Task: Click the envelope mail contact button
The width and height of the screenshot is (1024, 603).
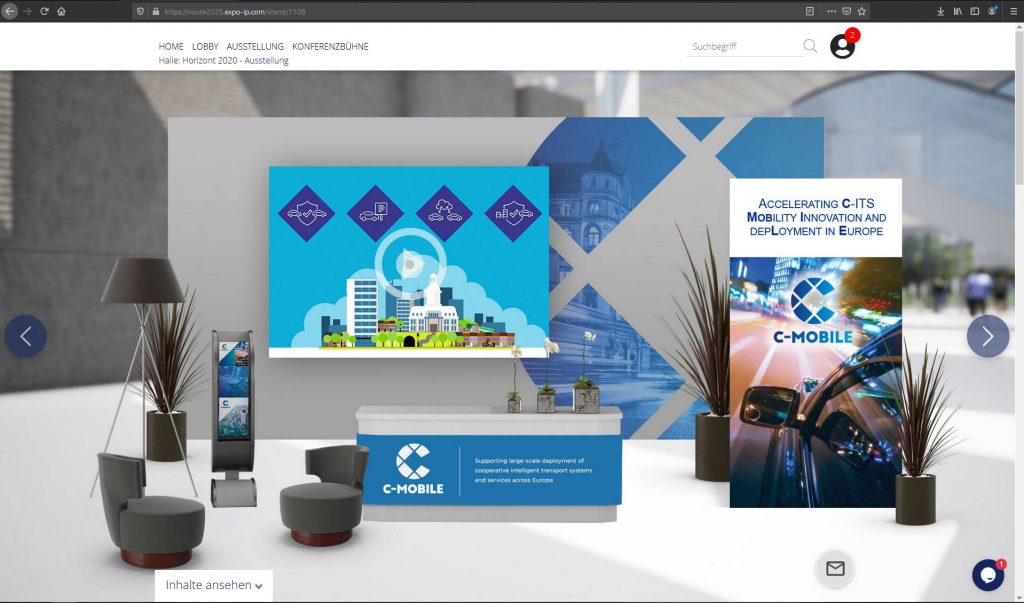Action: (x=835, y=568)
